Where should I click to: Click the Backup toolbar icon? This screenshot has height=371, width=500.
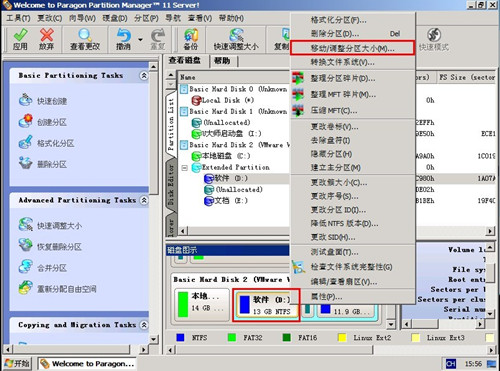191,35
